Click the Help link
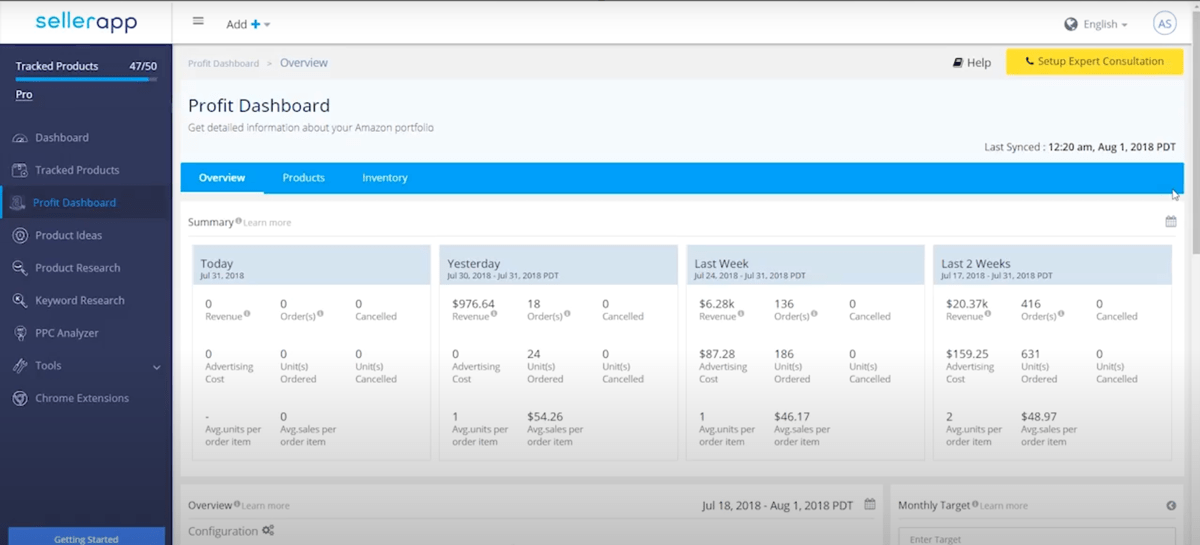 971,62
